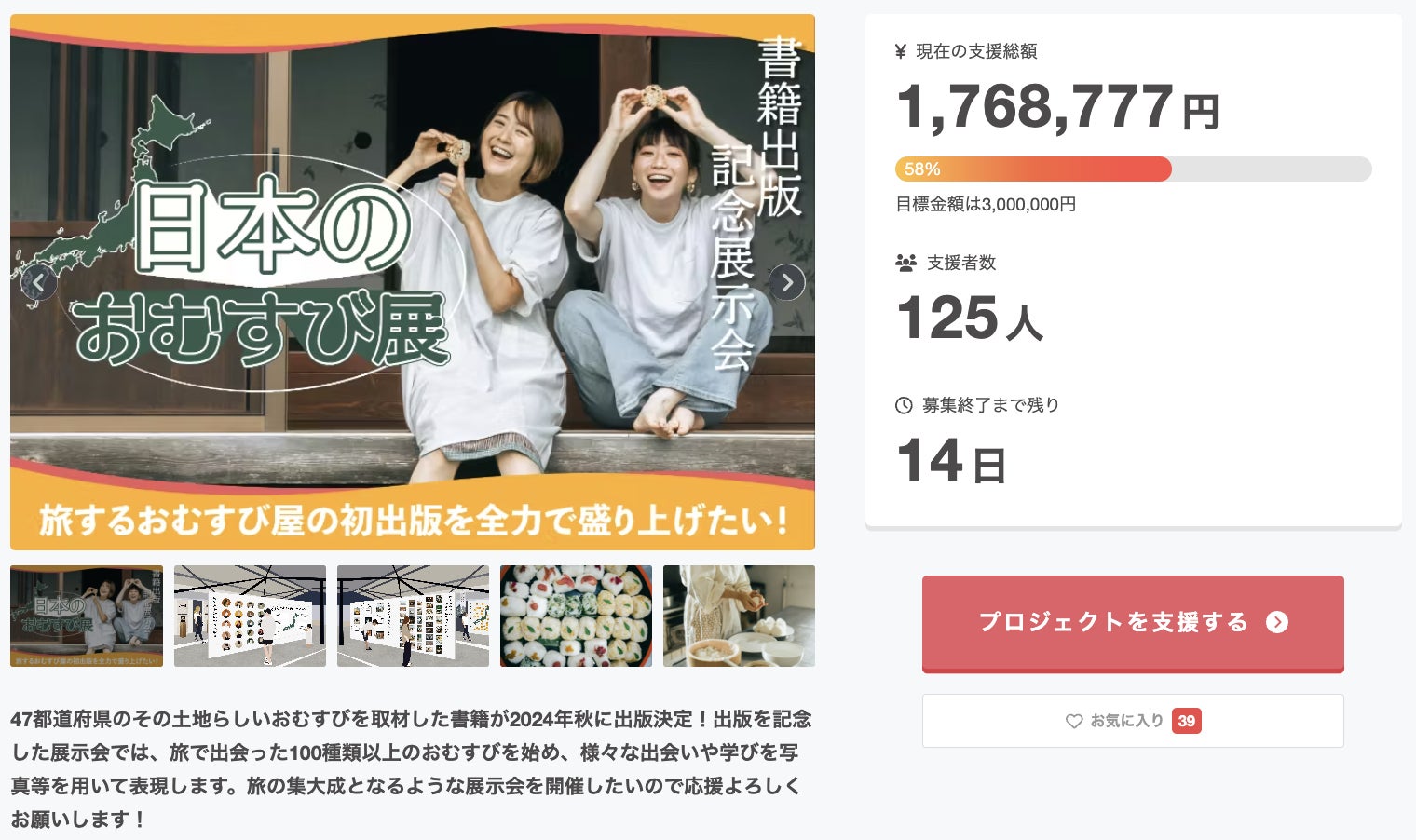Click the supporters people icon
The width and height of the screenshot is (1416, 840).
tap(905, 264)
